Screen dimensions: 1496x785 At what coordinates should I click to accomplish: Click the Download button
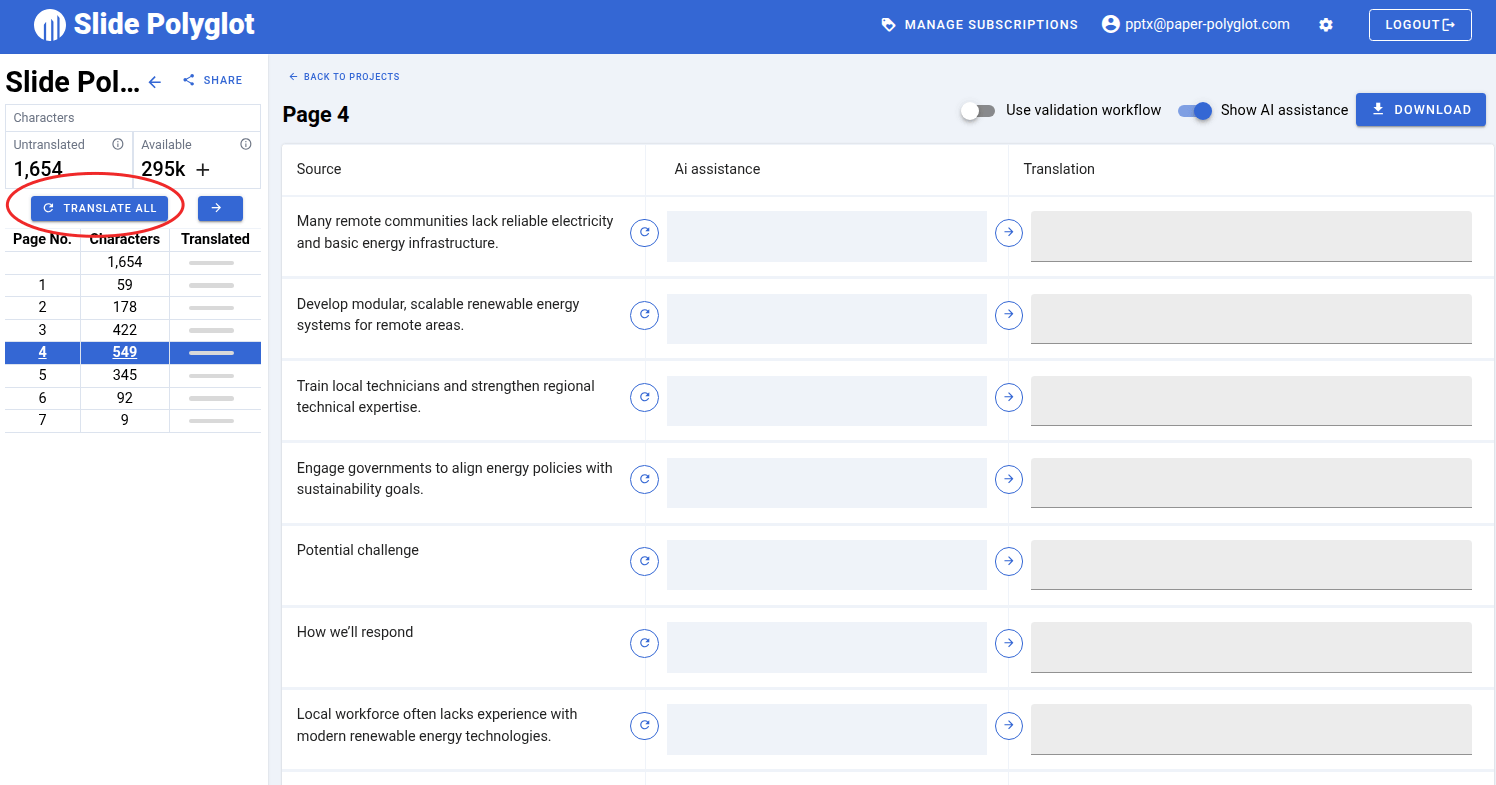pos(1420,110)
